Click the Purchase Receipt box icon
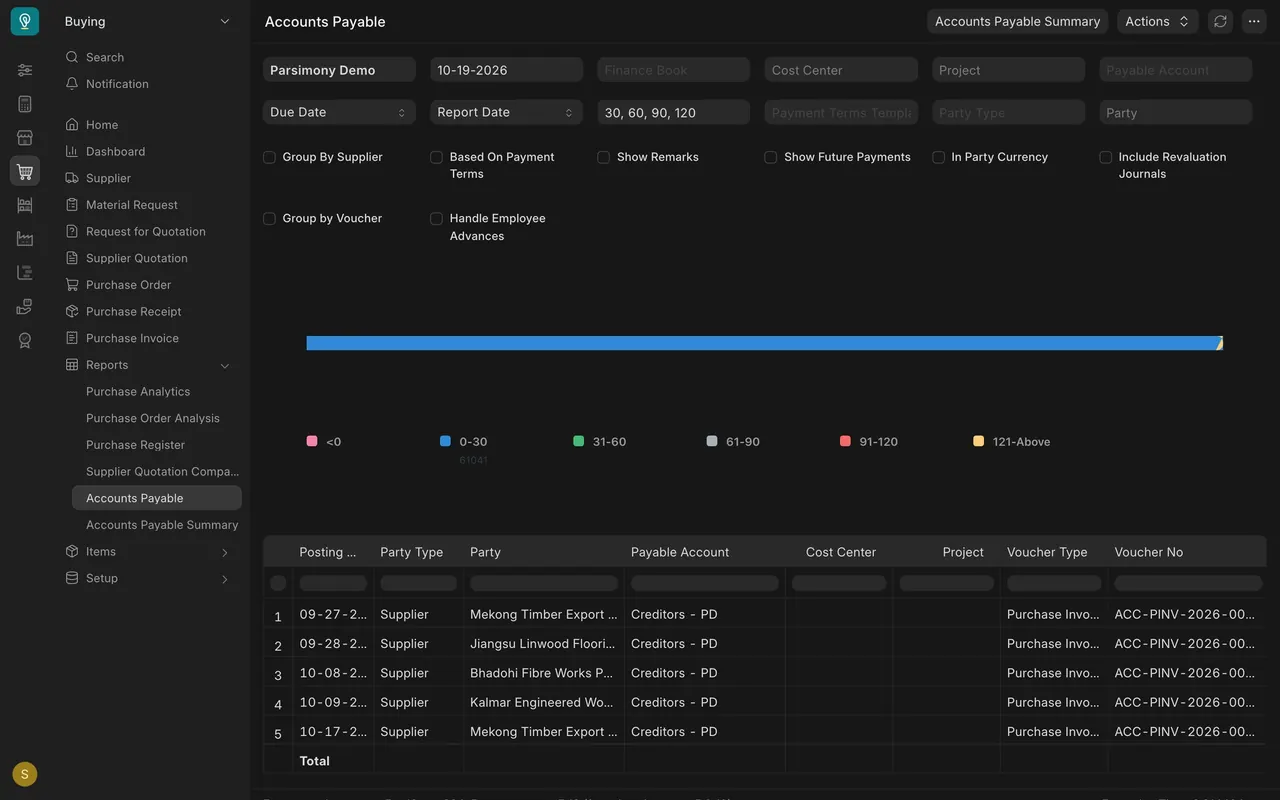This screenshot has width=1280, height=800. pos(72,311)
